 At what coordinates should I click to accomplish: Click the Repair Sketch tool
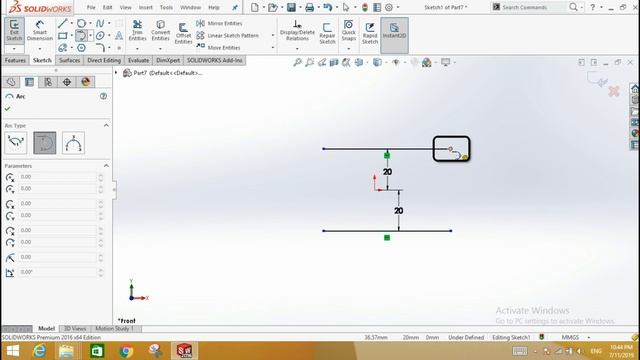click(x=327, y=33)
